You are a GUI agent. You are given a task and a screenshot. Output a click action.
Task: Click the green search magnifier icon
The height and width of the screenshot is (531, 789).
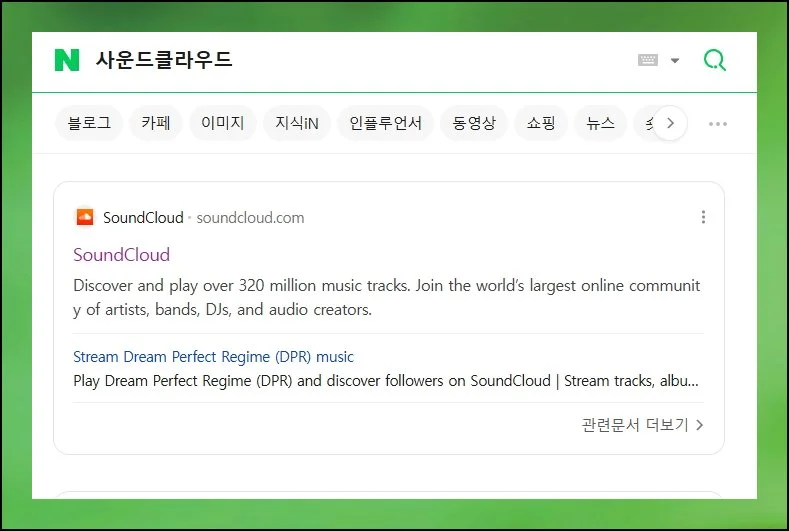[x=715, y=60]
